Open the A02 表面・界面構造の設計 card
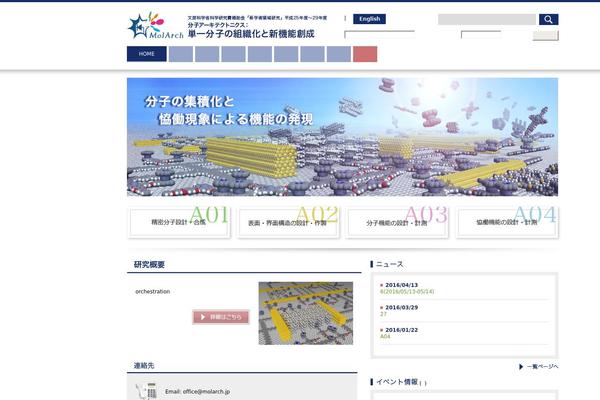600x400 pixels. [x=288, y=222]
